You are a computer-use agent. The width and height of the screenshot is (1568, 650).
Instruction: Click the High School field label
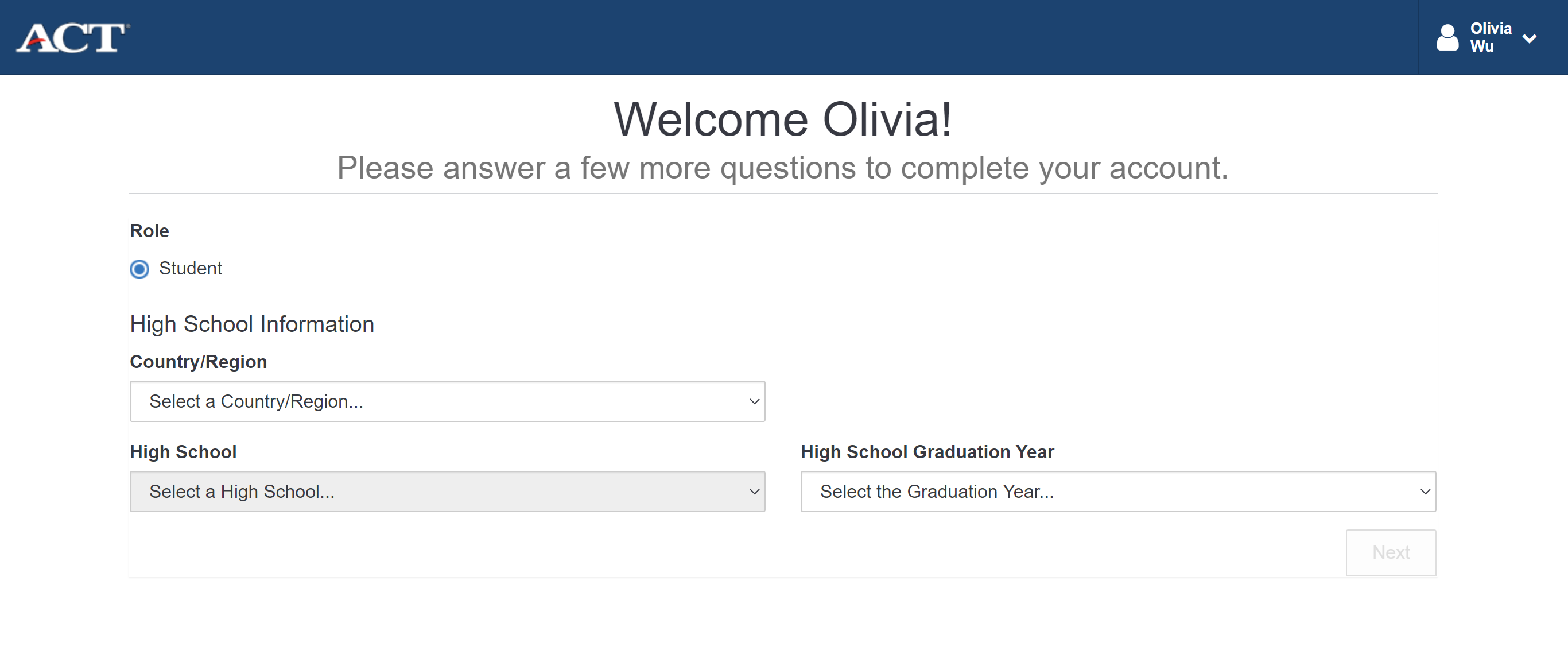pos(183,452)
